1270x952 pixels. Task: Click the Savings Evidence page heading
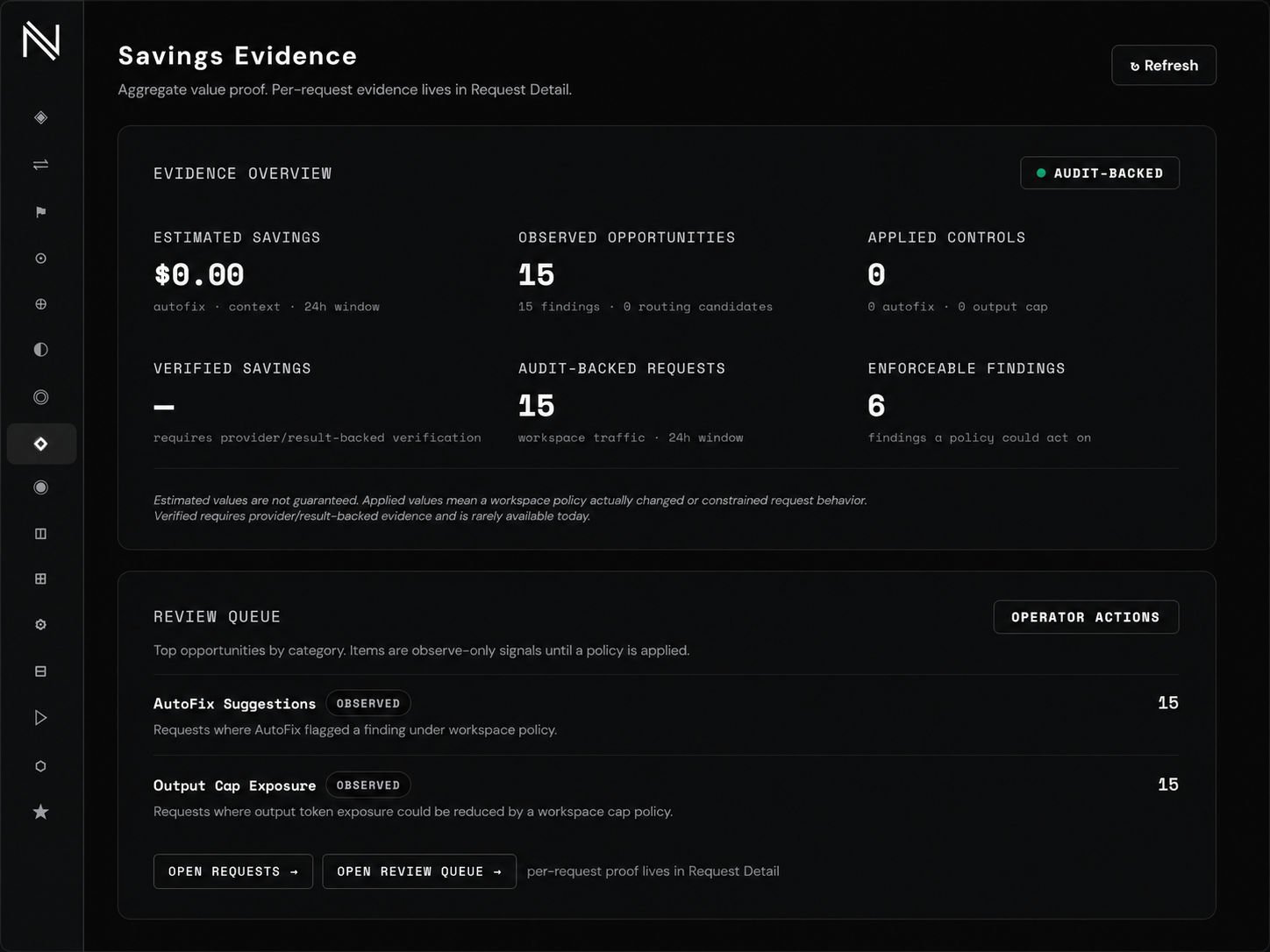pyautogui.click(x=238, y=56)
